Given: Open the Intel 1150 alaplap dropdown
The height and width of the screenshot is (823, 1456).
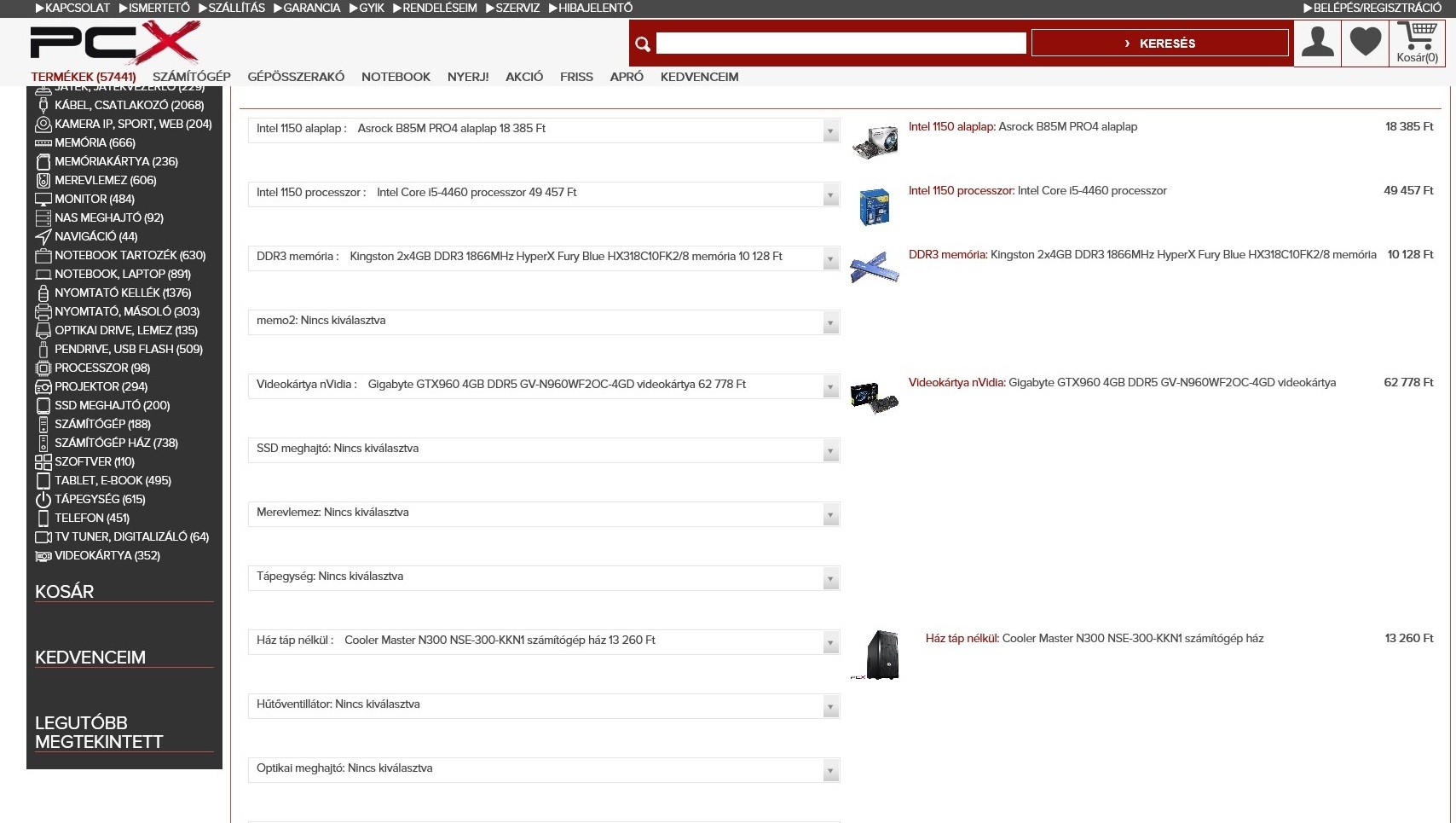Looking at the screenshot, I should pyautogui.click(x=544, y=130).
